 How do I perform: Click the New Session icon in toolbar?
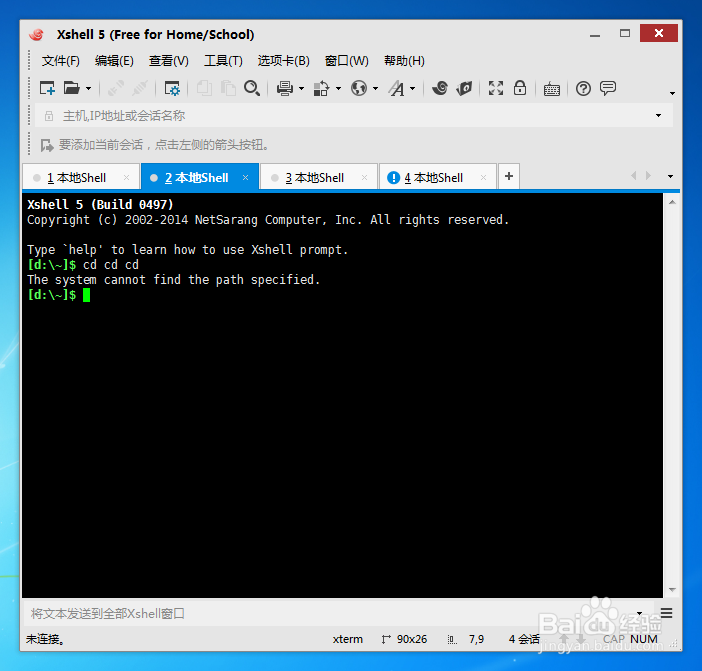pos(47,88)
